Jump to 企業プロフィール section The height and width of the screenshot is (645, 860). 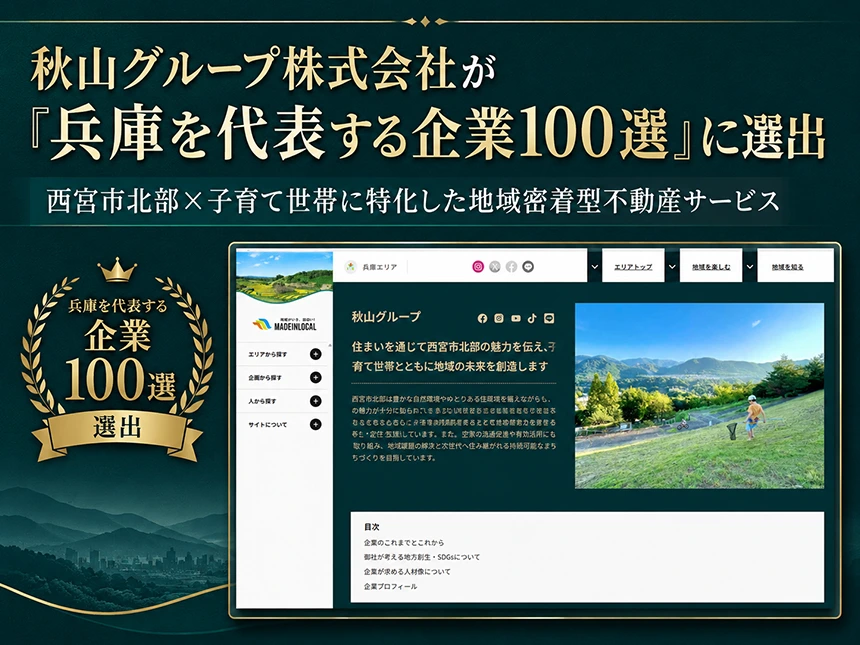point(390,586)
